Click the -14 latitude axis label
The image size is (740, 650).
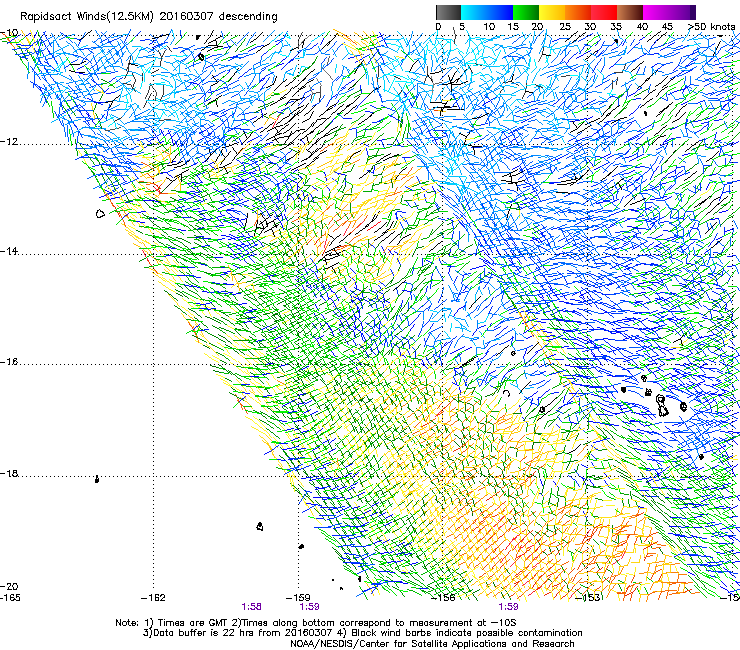9,251
